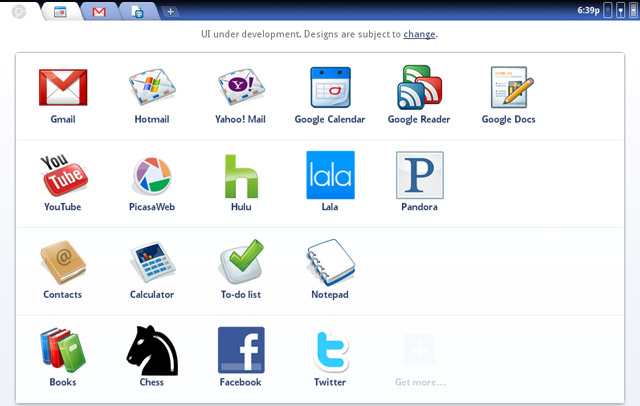Click the 'Google Calendar' label

coord(330,120)
